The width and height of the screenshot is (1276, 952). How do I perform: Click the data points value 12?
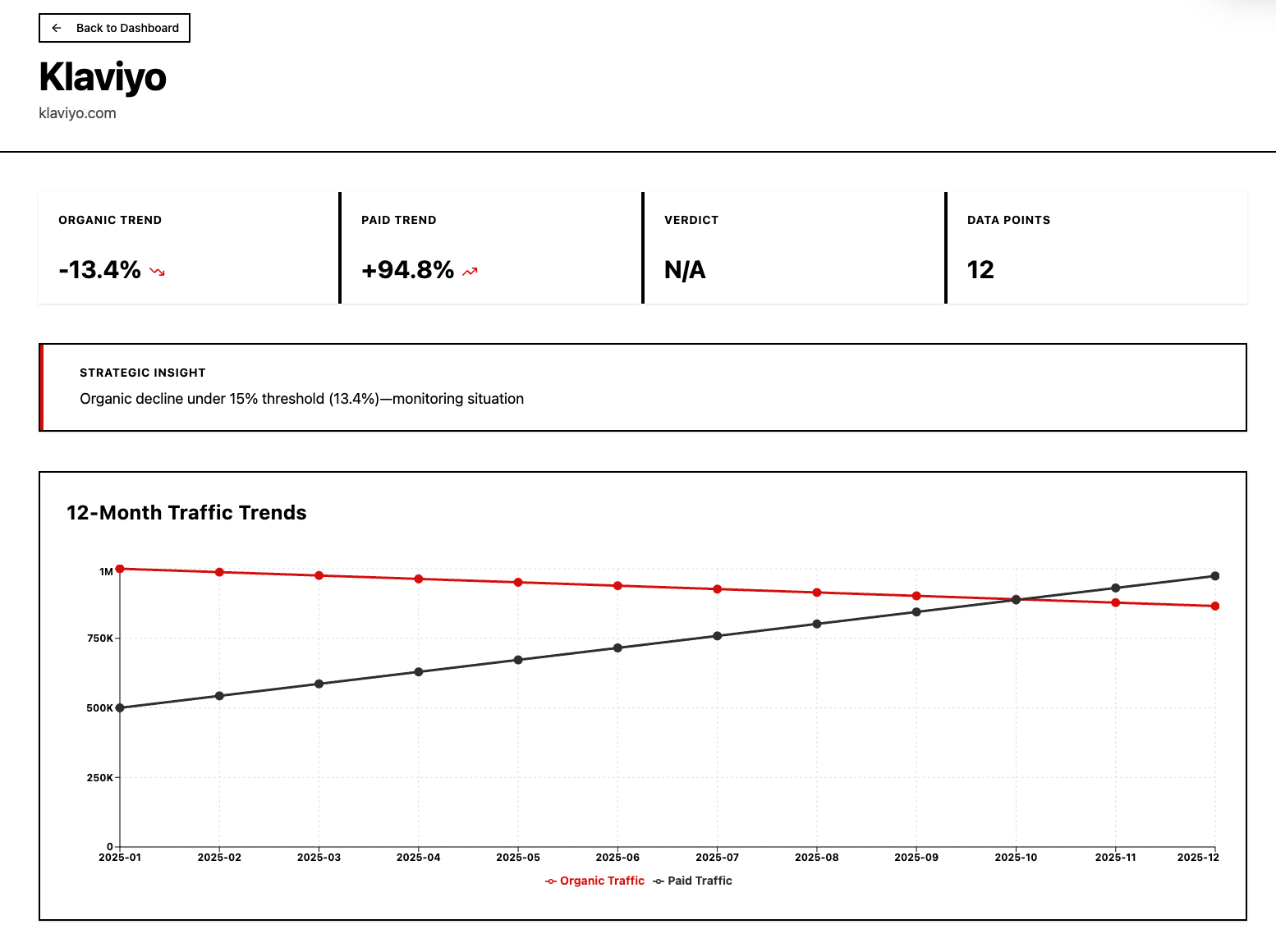[x=980, y=270]
